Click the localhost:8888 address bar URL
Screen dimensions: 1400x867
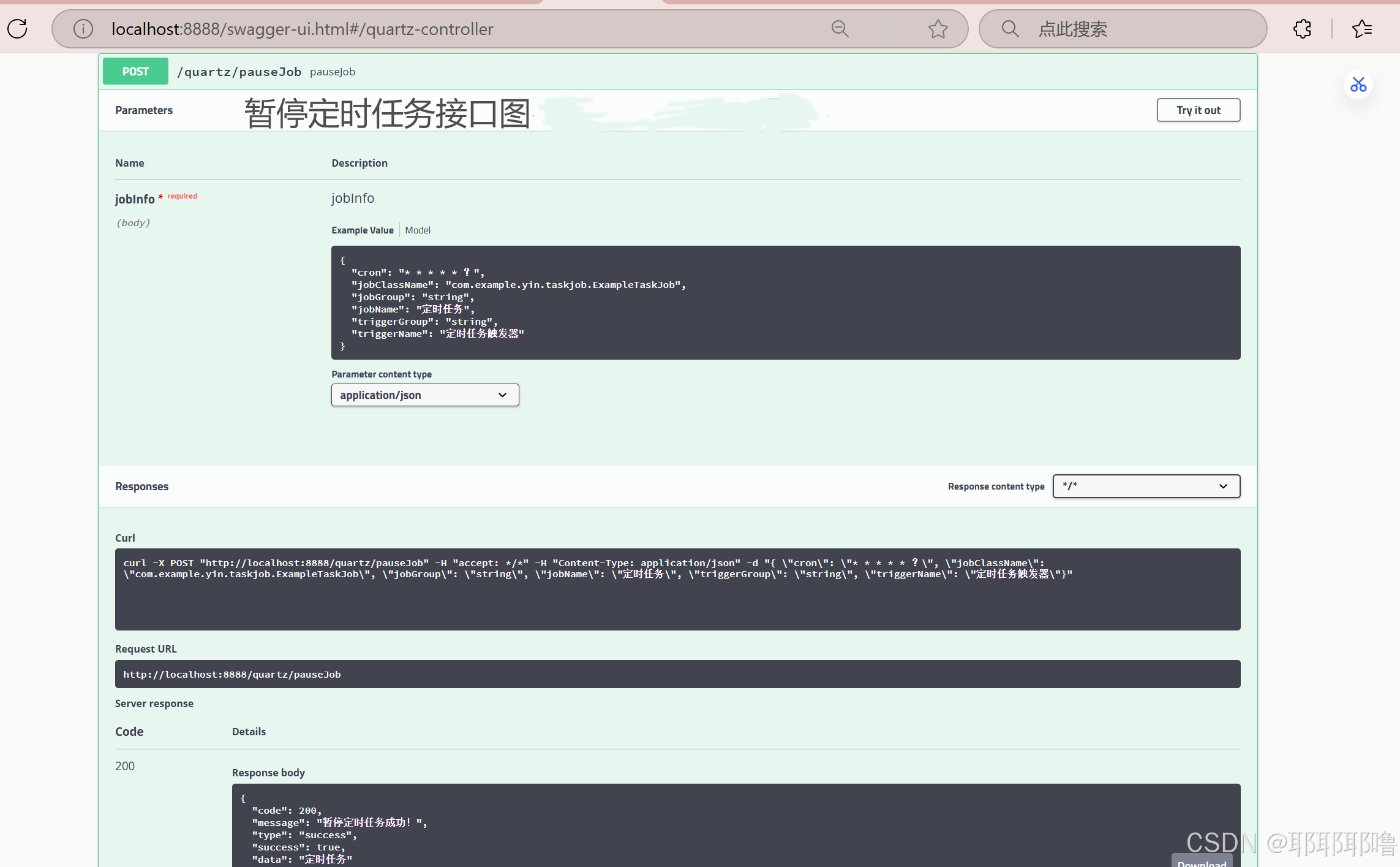tap(303, 29)
